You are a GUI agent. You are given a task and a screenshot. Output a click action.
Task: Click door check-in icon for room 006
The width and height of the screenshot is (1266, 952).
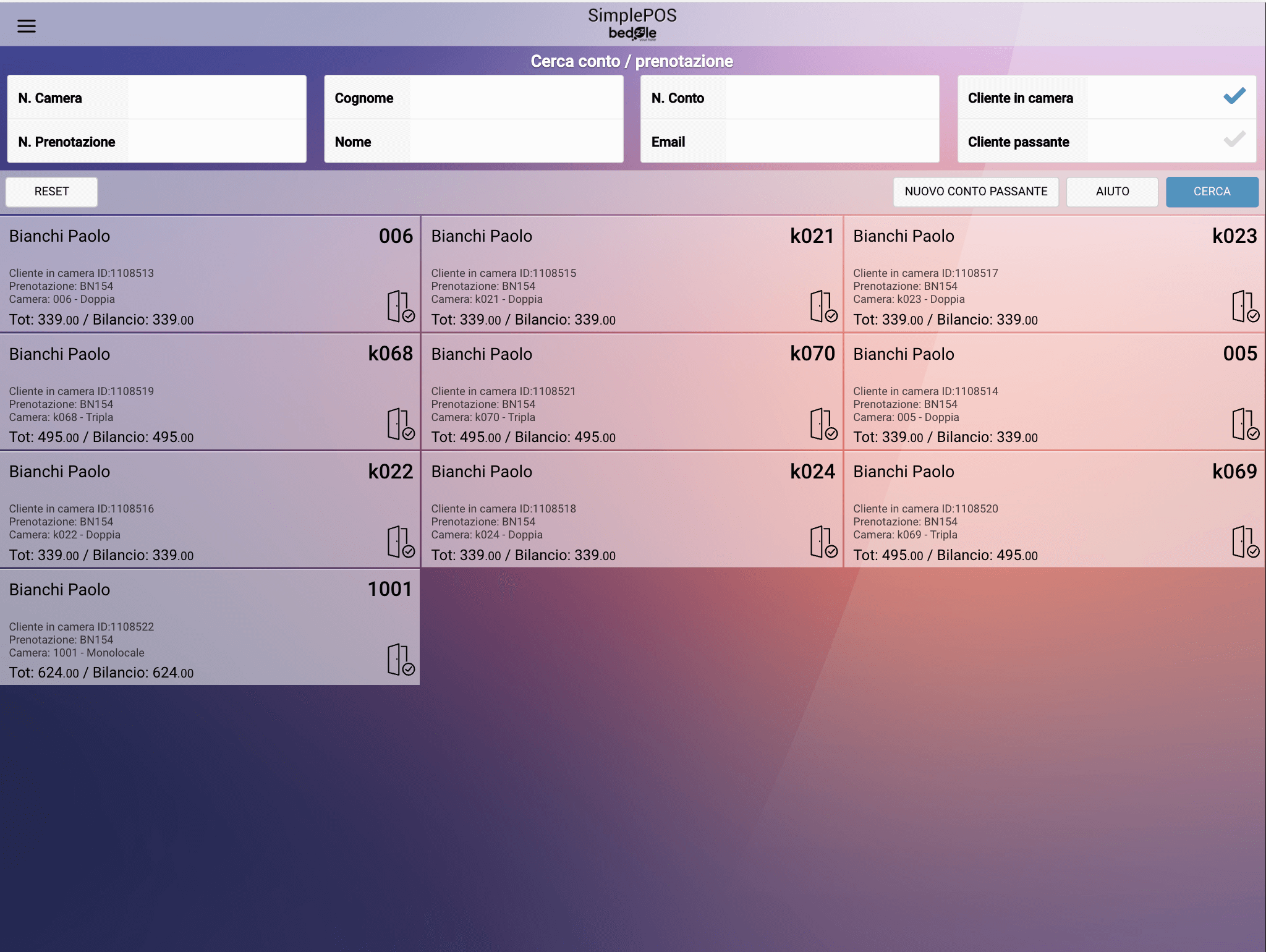pos(401,307)
